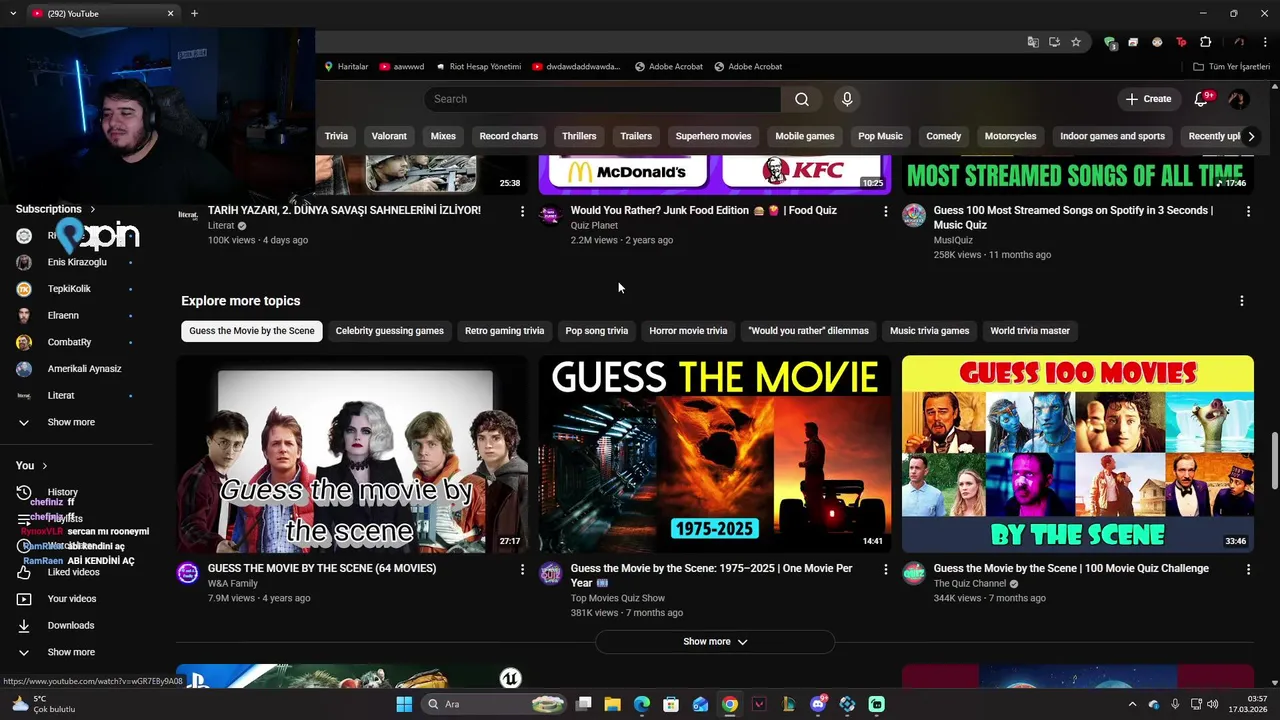This screenshot has height=720, width=1280.
Task: Open a new browser tab
Action: [x=194, y=13]
